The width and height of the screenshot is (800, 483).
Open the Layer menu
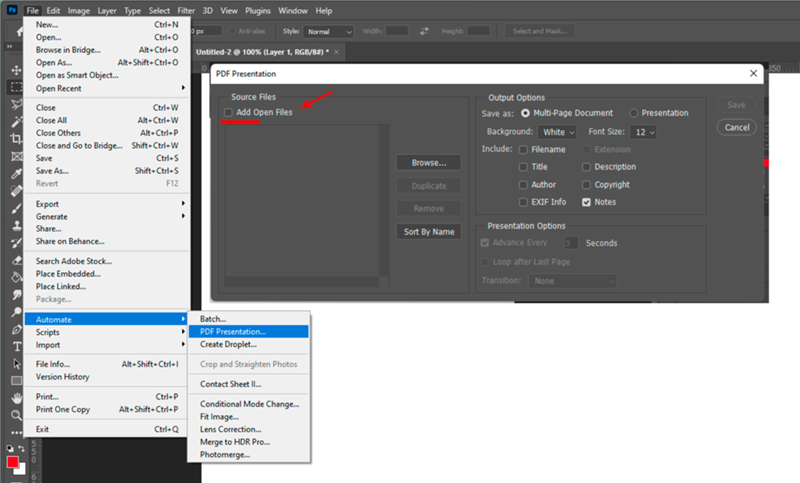point(107,10)
